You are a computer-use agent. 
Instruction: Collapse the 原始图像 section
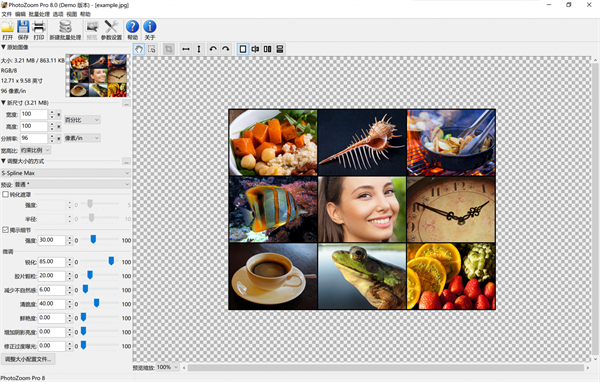point(3,47)
